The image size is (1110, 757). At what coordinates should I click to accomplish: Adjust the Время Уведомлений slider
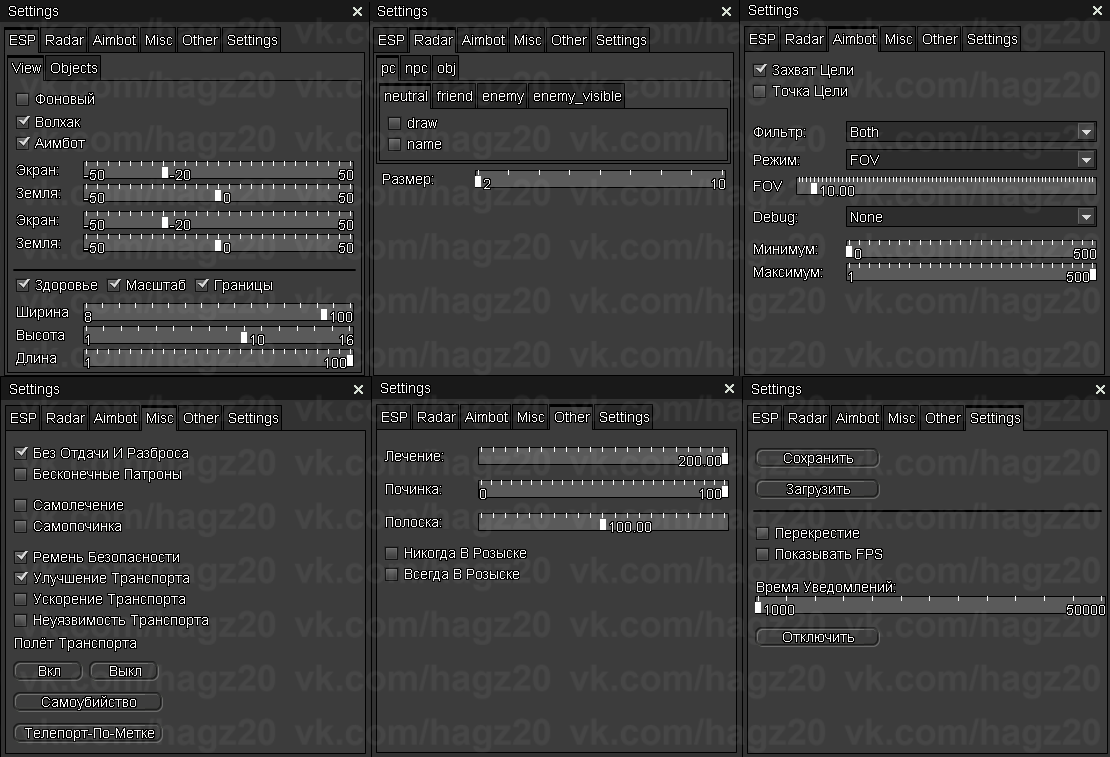(929, 605)
